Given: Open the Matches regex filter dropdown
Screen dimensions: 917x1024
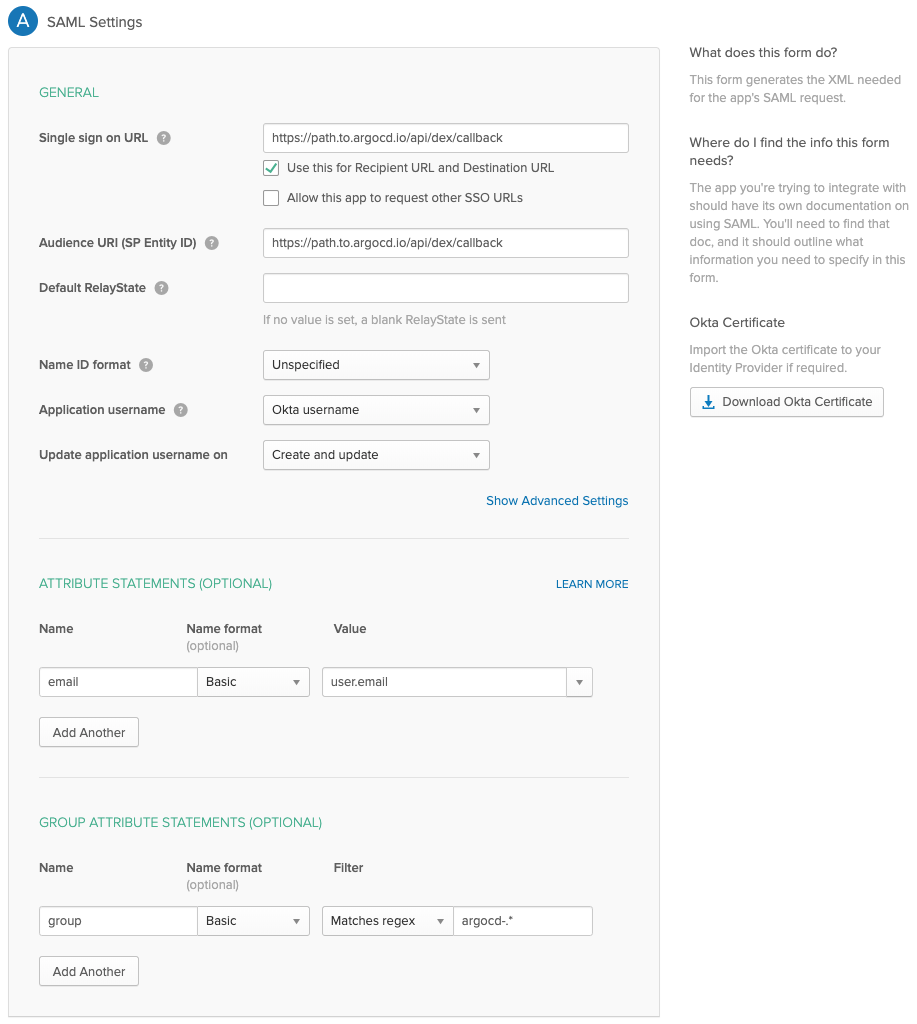Looking at the screenshot, I should coord(387,921).
